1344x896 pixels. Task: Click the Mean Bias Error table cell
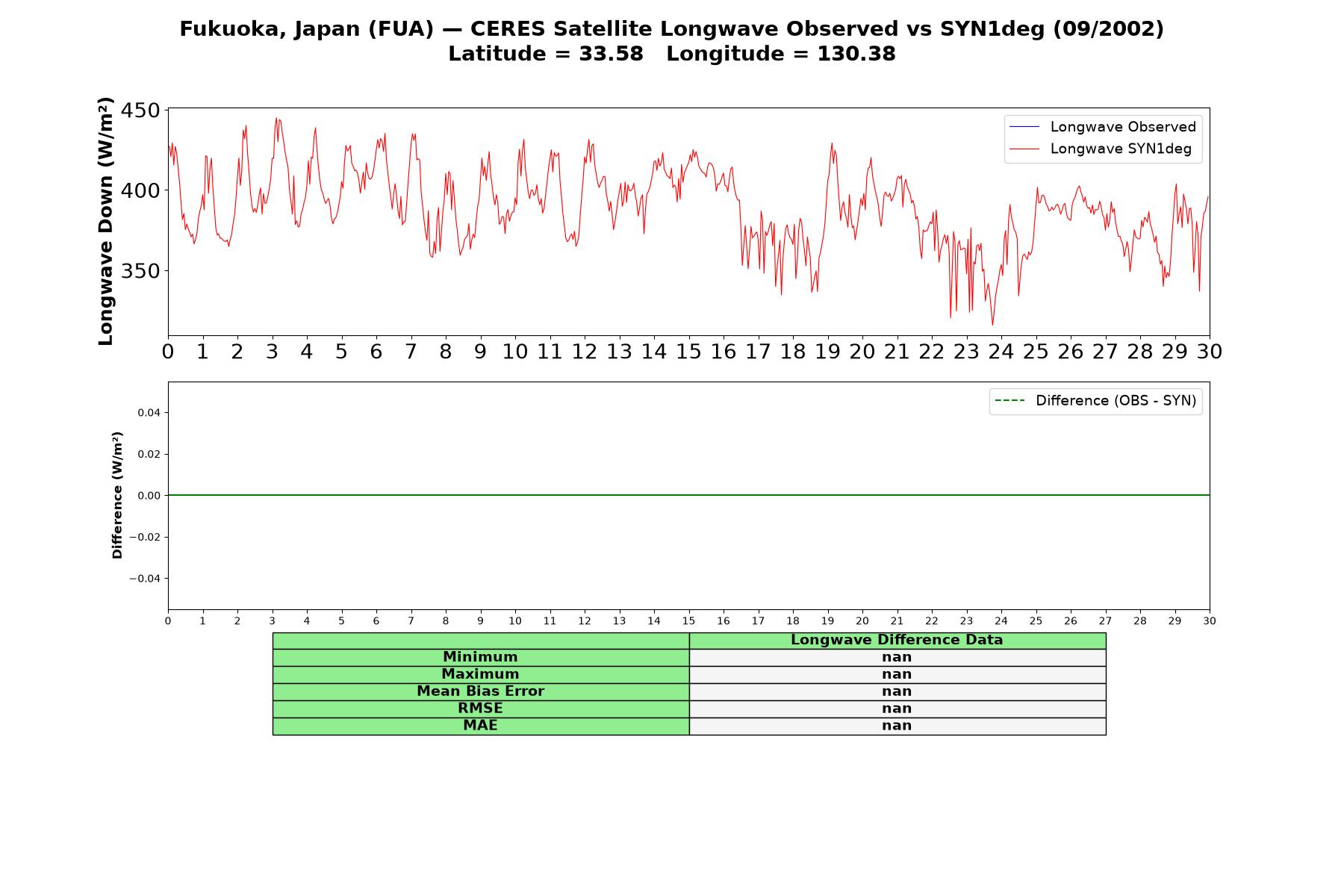[480, 691]
